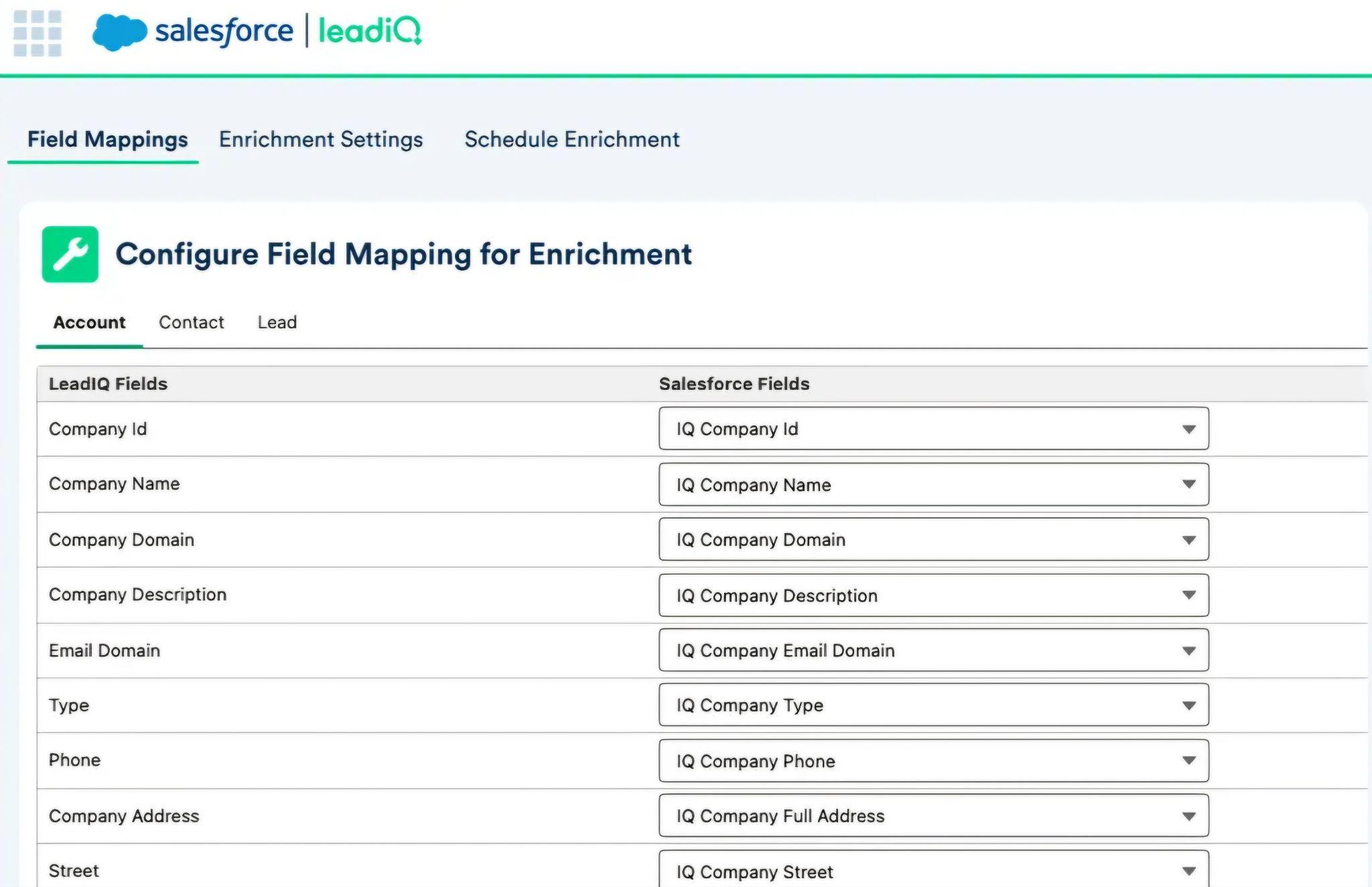Screen dimensions: 1372x887
Task: Select the Company Name field label
Action: click(115, 484)
